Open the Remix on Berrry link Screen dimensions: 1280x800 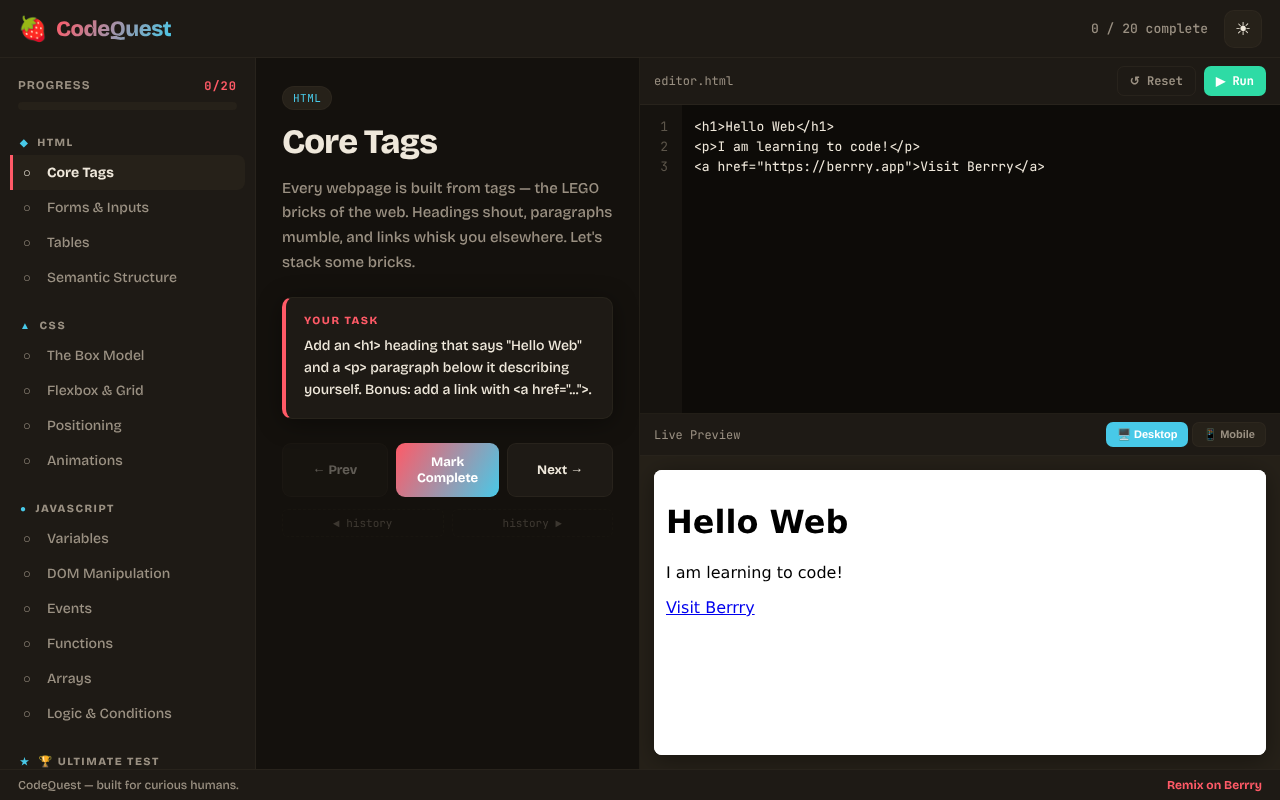coord(1214,785)
